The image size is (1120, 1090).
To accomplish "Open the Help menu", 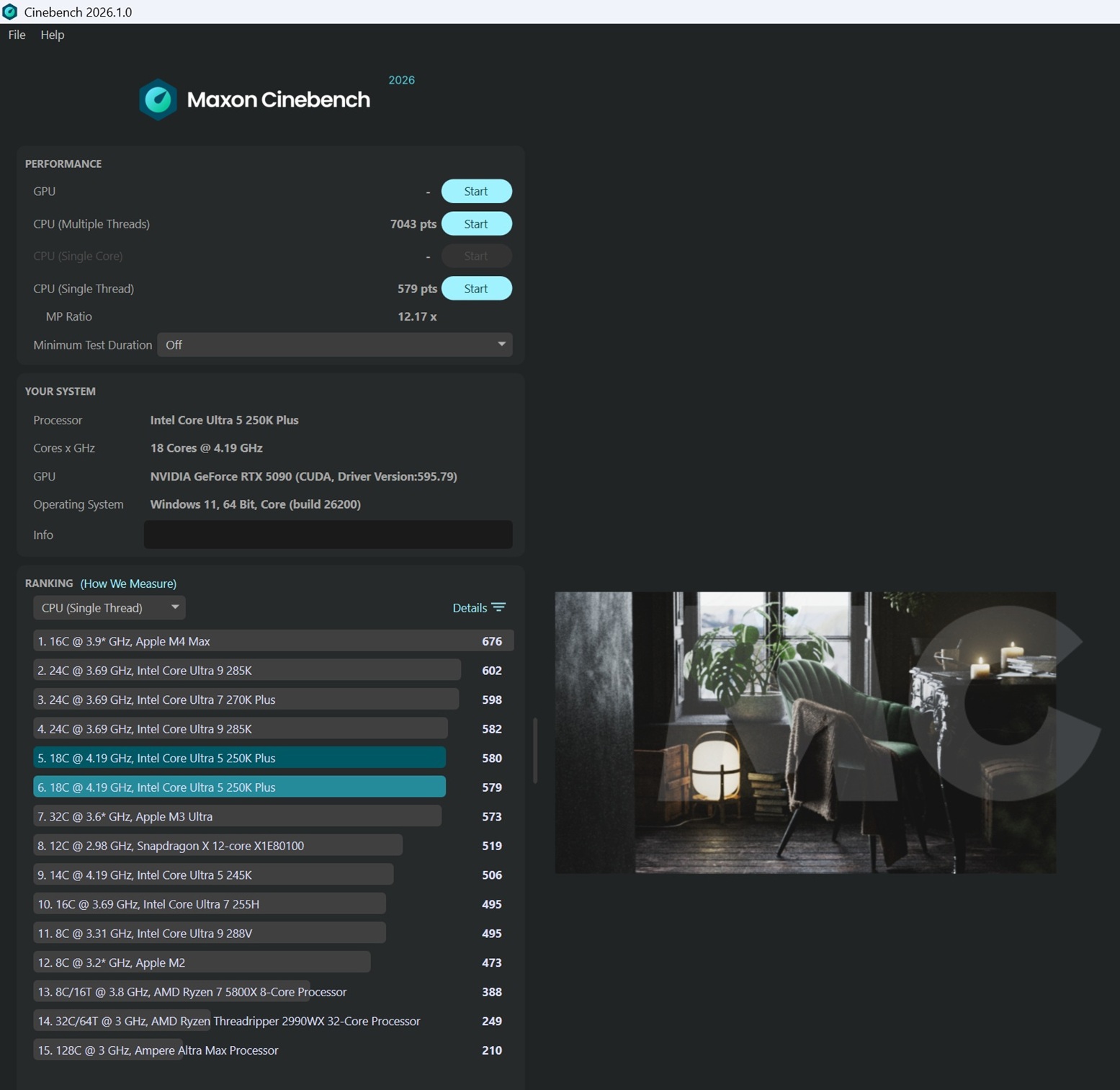I will point(52,35).
